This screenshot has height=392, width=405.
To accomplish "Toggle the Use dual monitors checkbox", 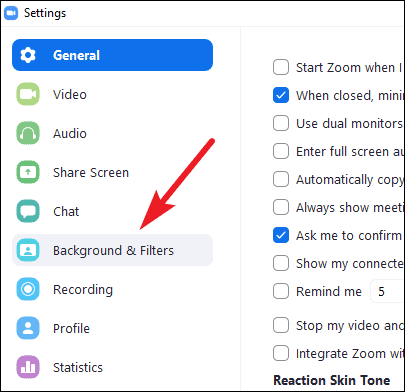I will click(281, 123).
